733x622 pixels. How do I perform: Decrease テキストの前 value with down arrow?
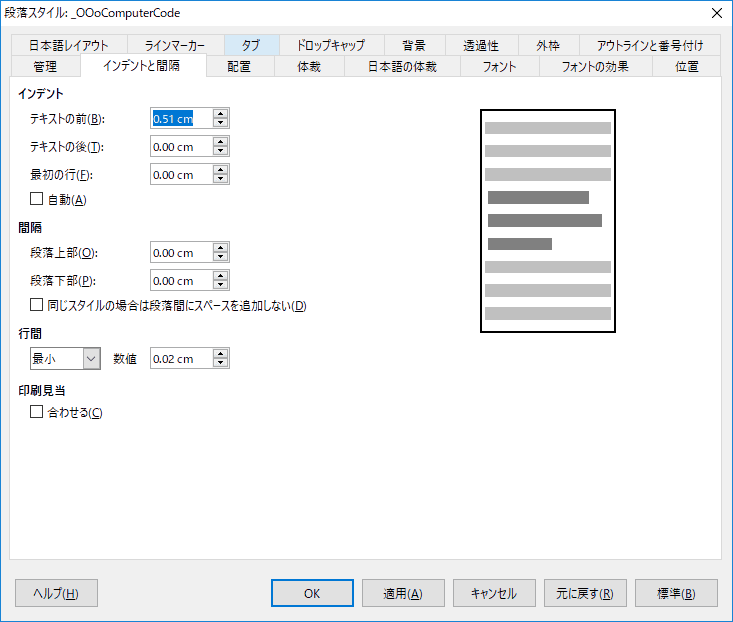click(x=221, y=123)
